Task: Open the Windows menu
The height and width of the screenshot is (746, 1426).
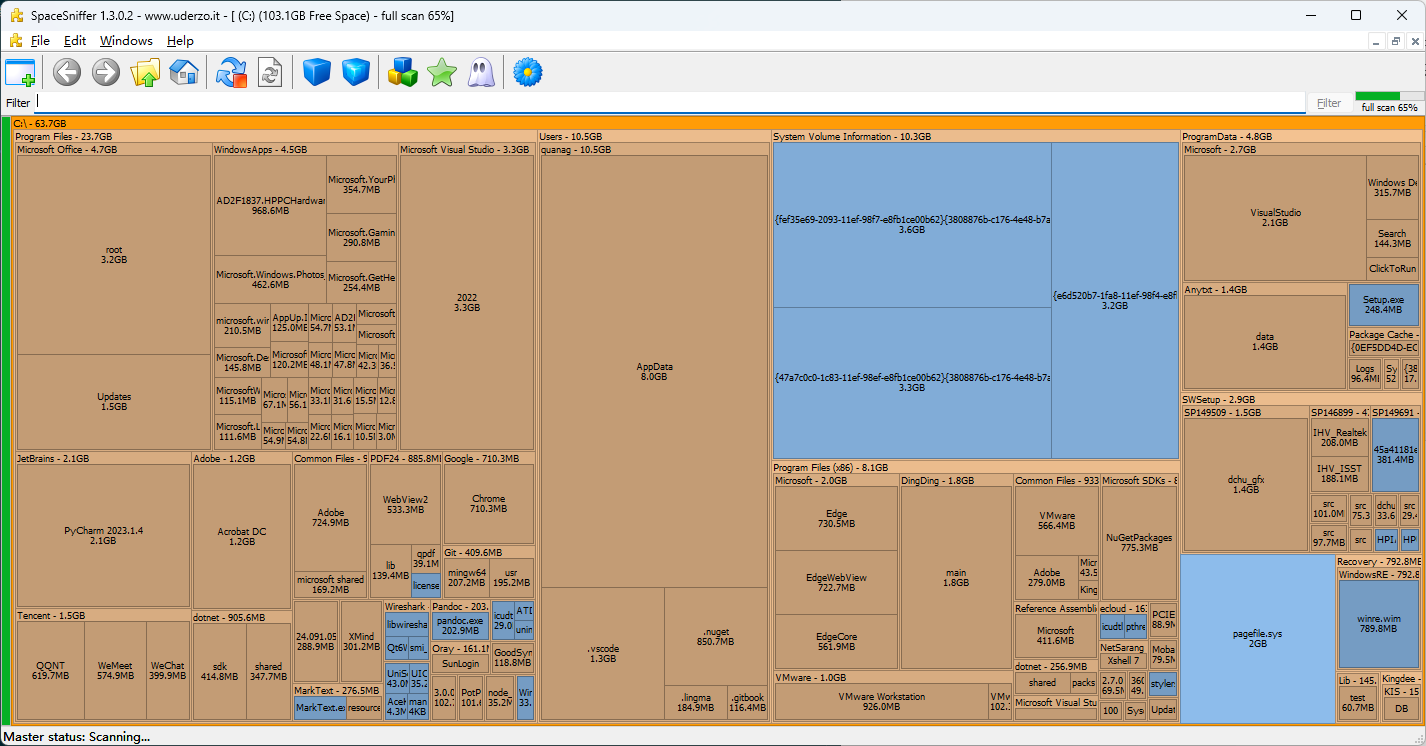Action: [126, 41]
